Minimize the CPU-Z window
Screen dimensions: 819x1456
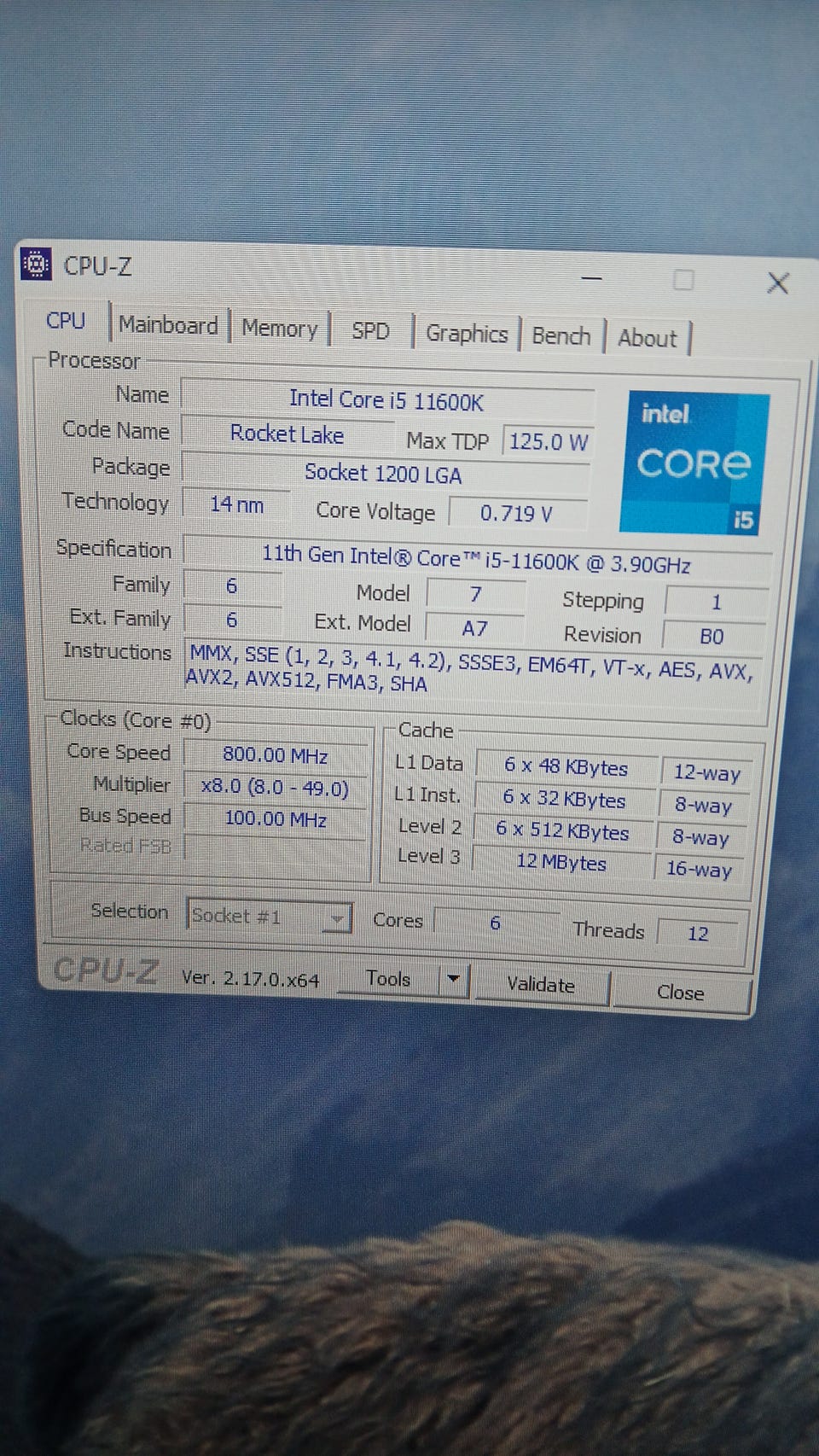(x=592, y=278)
